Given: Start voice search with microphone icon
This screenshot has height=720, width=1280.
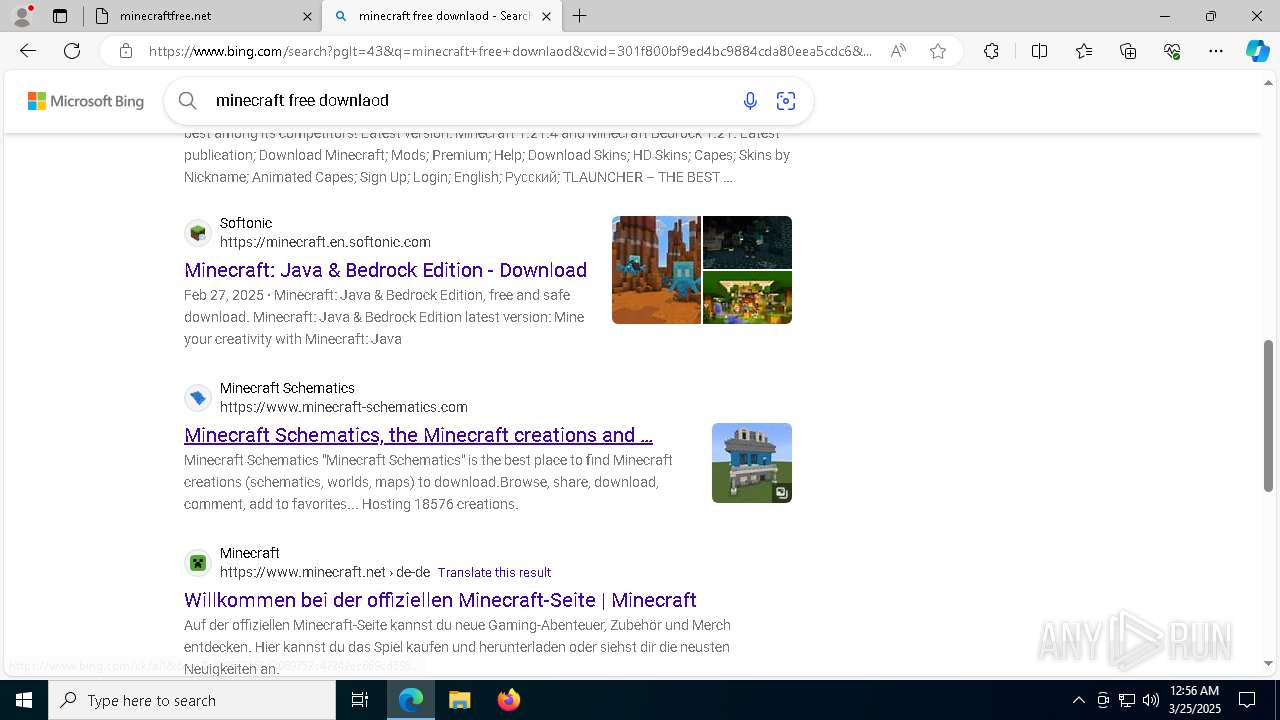Looking at the screenshot, I should [750, 100].
